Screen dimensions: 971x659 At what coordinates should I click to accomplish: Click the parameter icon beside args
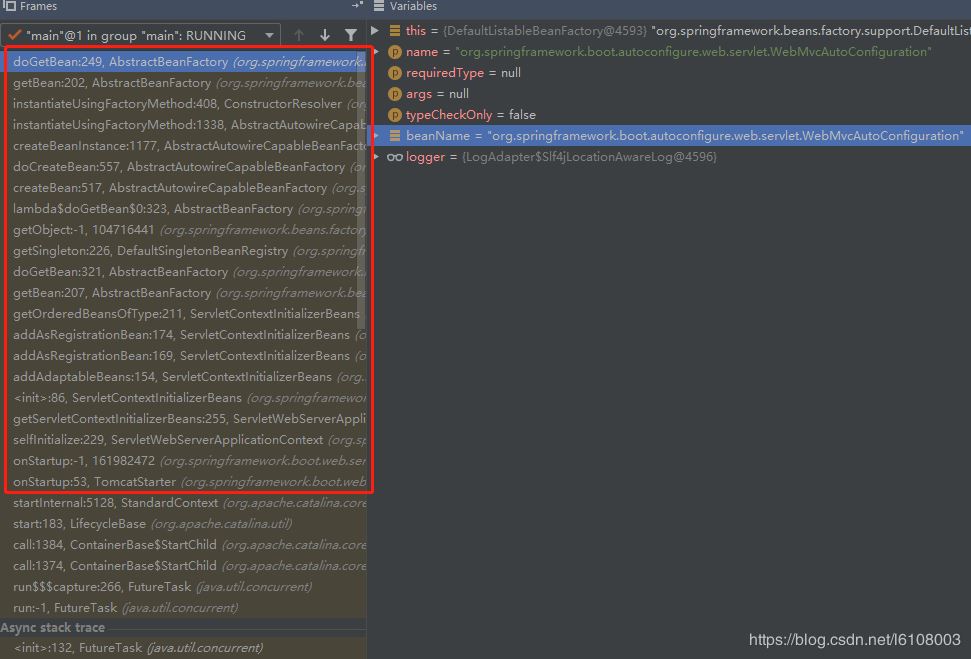tap(394, 94)
